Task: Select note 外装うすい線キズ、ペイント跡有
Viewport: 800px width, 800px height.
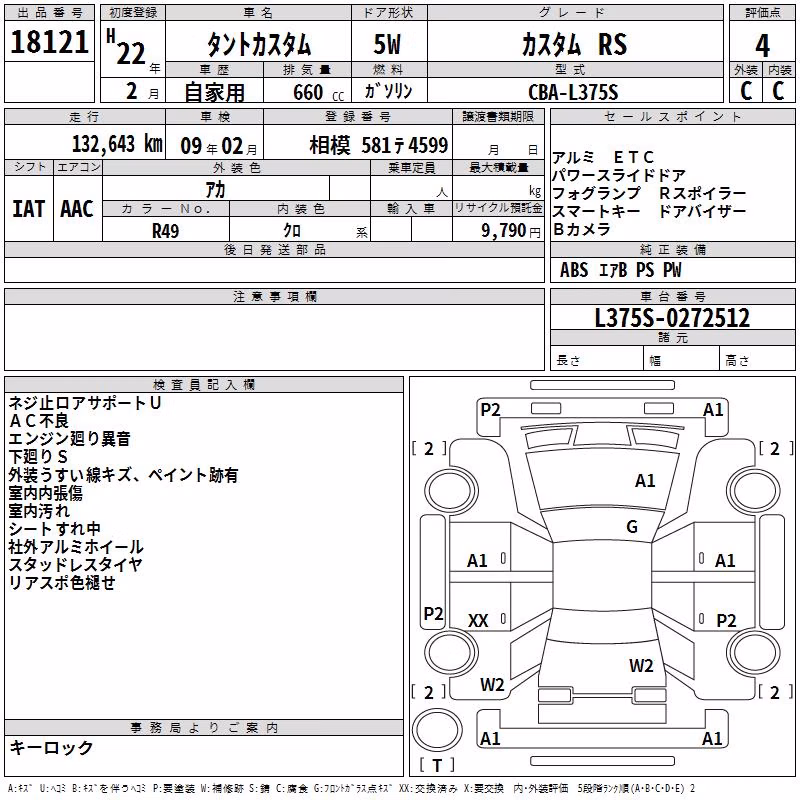Action: click(123, 475)
